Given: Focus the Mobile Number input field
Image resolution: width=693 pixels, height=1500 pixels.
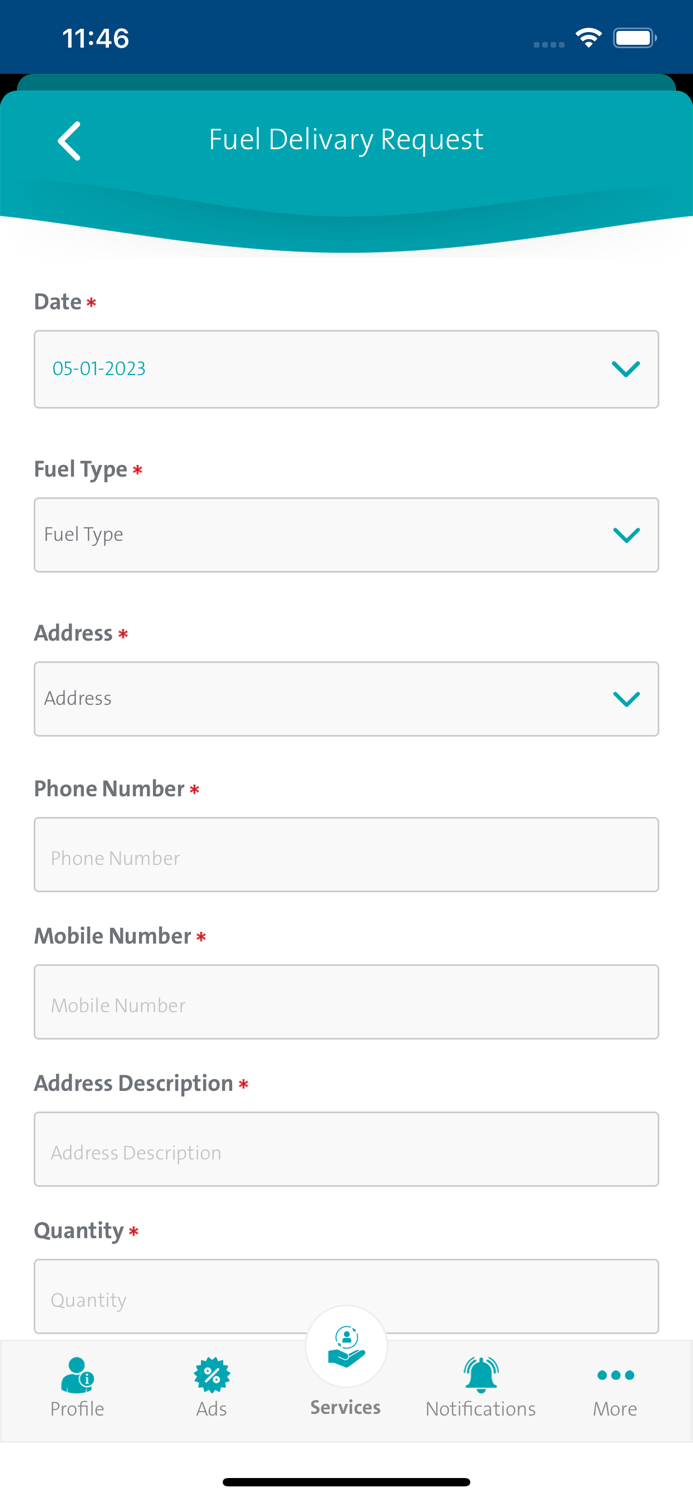Looking at the screenshot, I should tap(346, 1002).
